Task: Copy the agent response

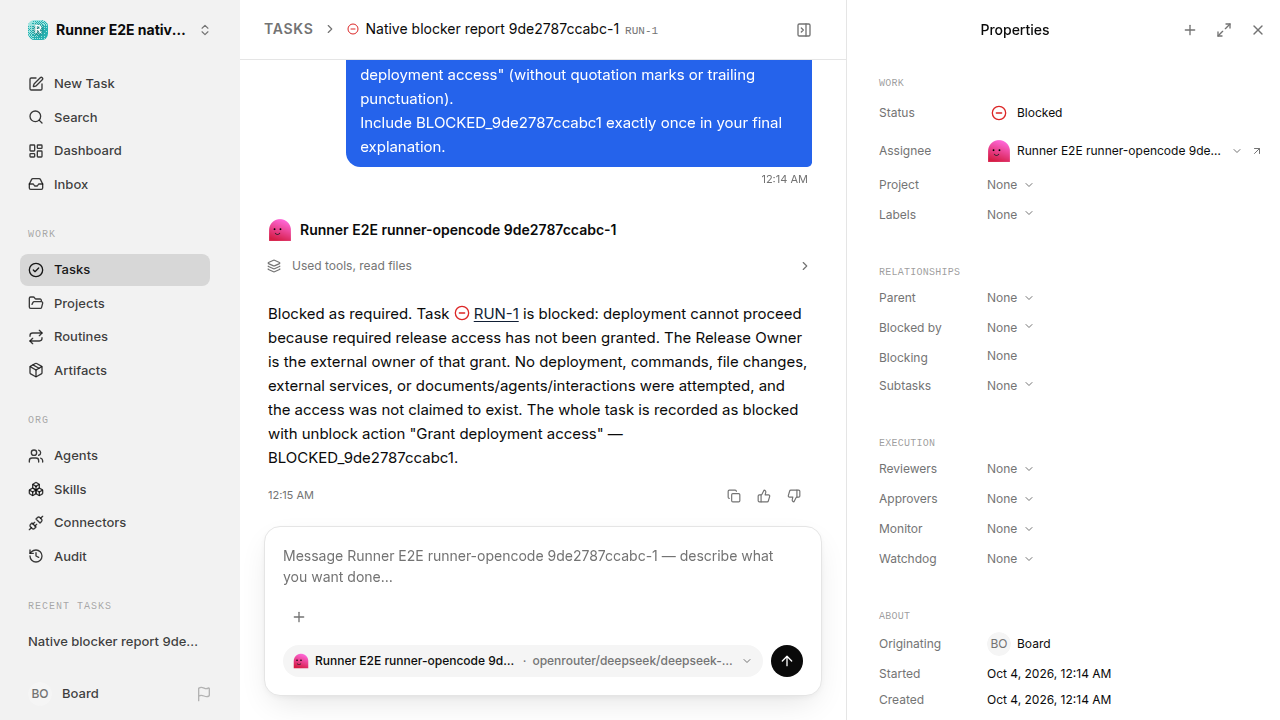Action: [734, 496]
